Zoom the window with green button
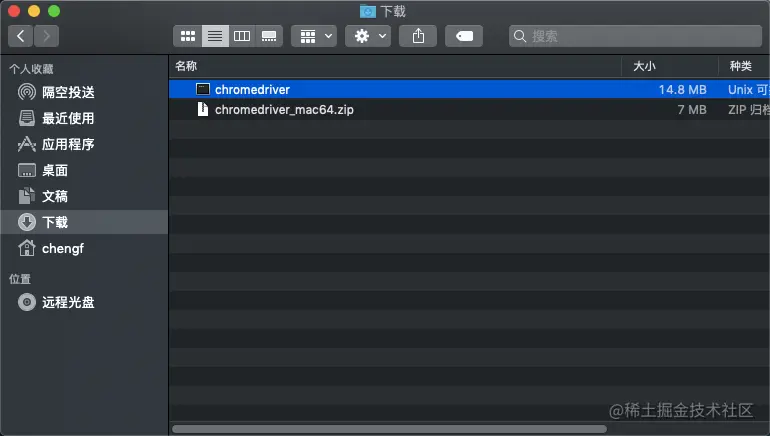Screen dimensions: 770x436 (x=54, y=11)
